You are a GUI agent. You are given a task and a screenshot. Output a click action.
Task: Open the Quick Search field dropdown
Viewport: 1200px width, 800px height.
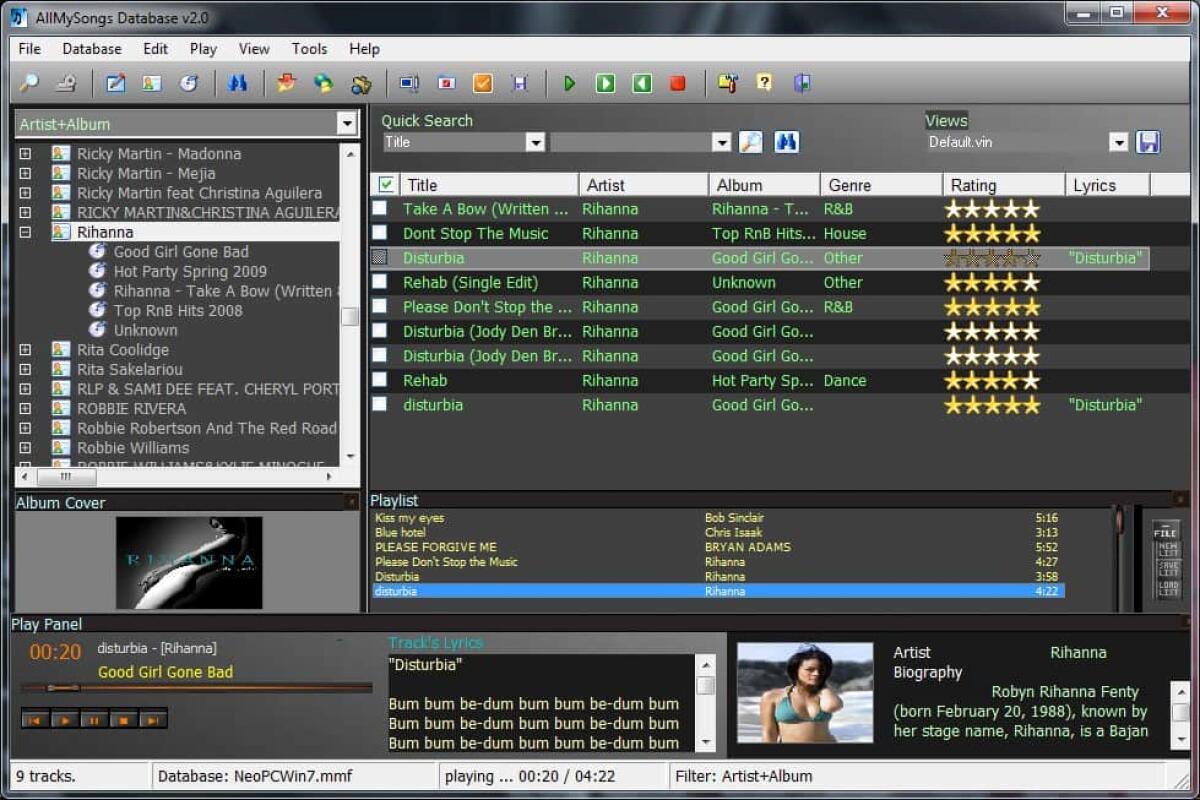point(537,142)
